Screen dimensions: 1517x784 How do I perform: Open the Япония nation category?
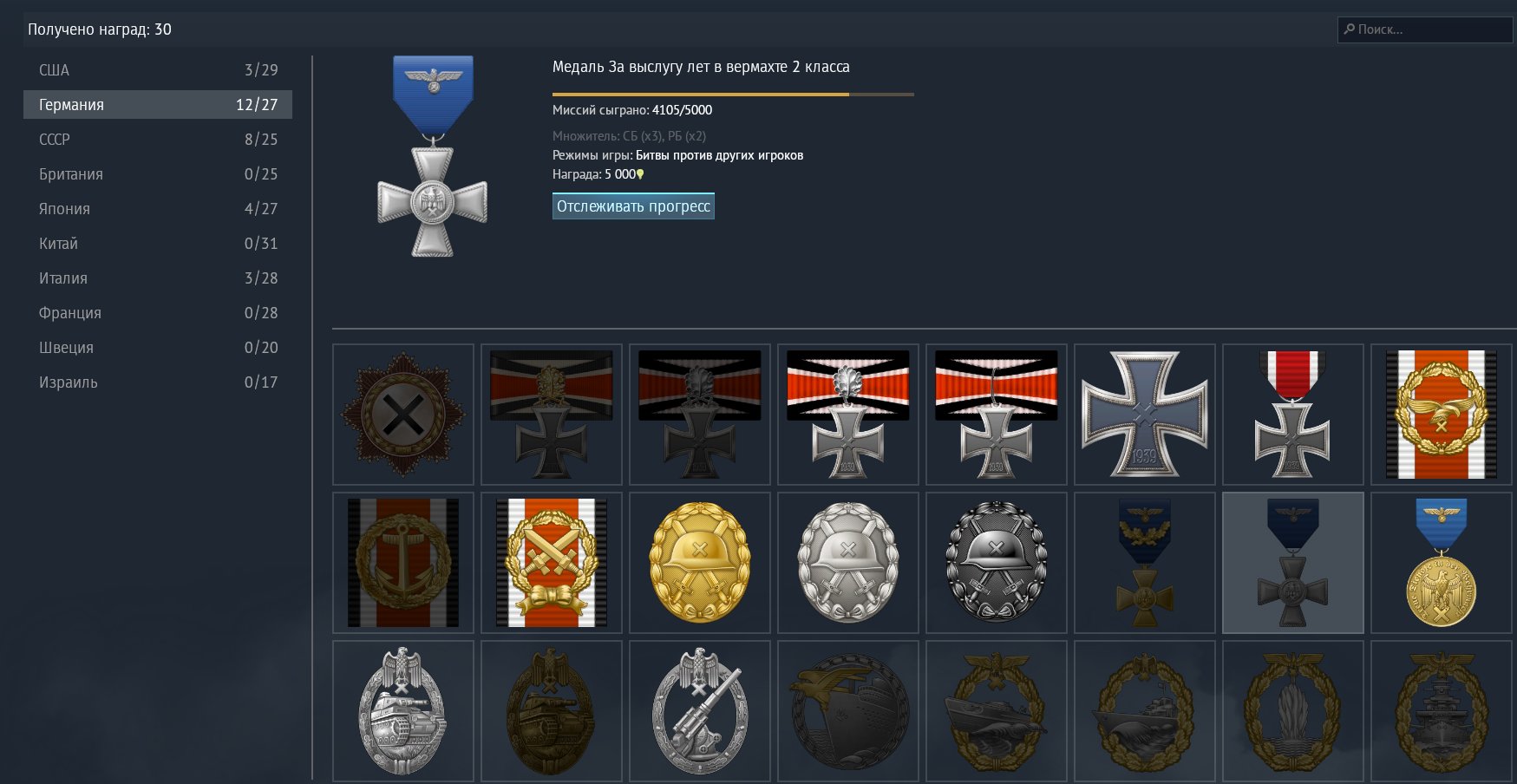(x=158, y=209)
